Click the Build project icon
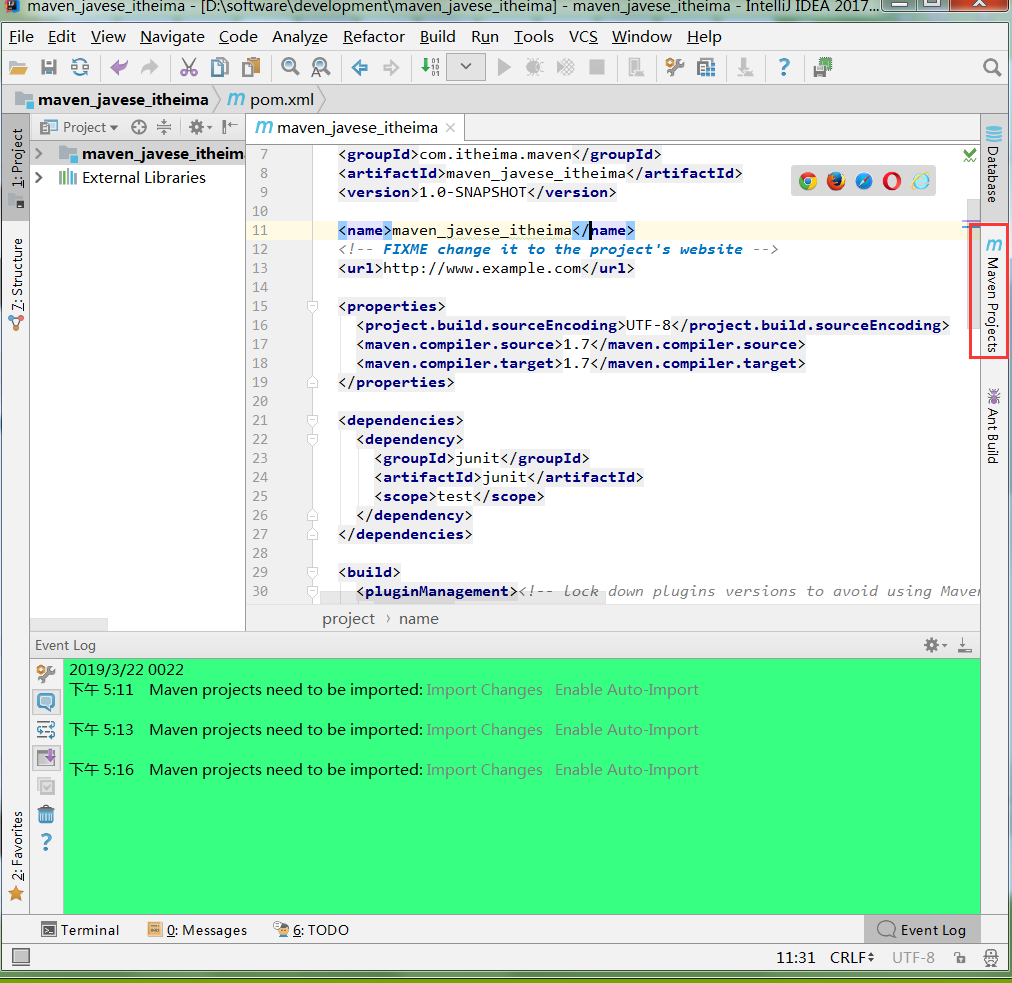Viewport: 1012px width, 983px height. (430, 67)
